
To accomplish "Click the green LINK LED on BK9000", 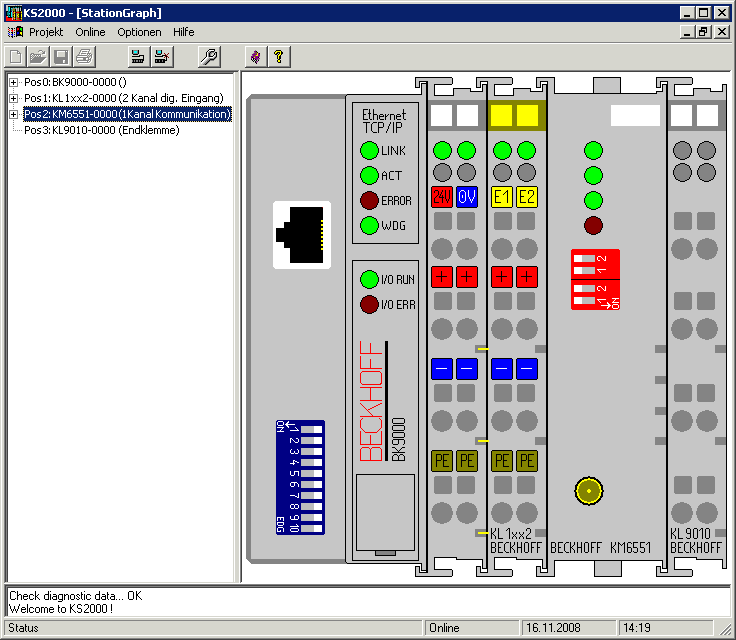I will [x=369, y=151].
